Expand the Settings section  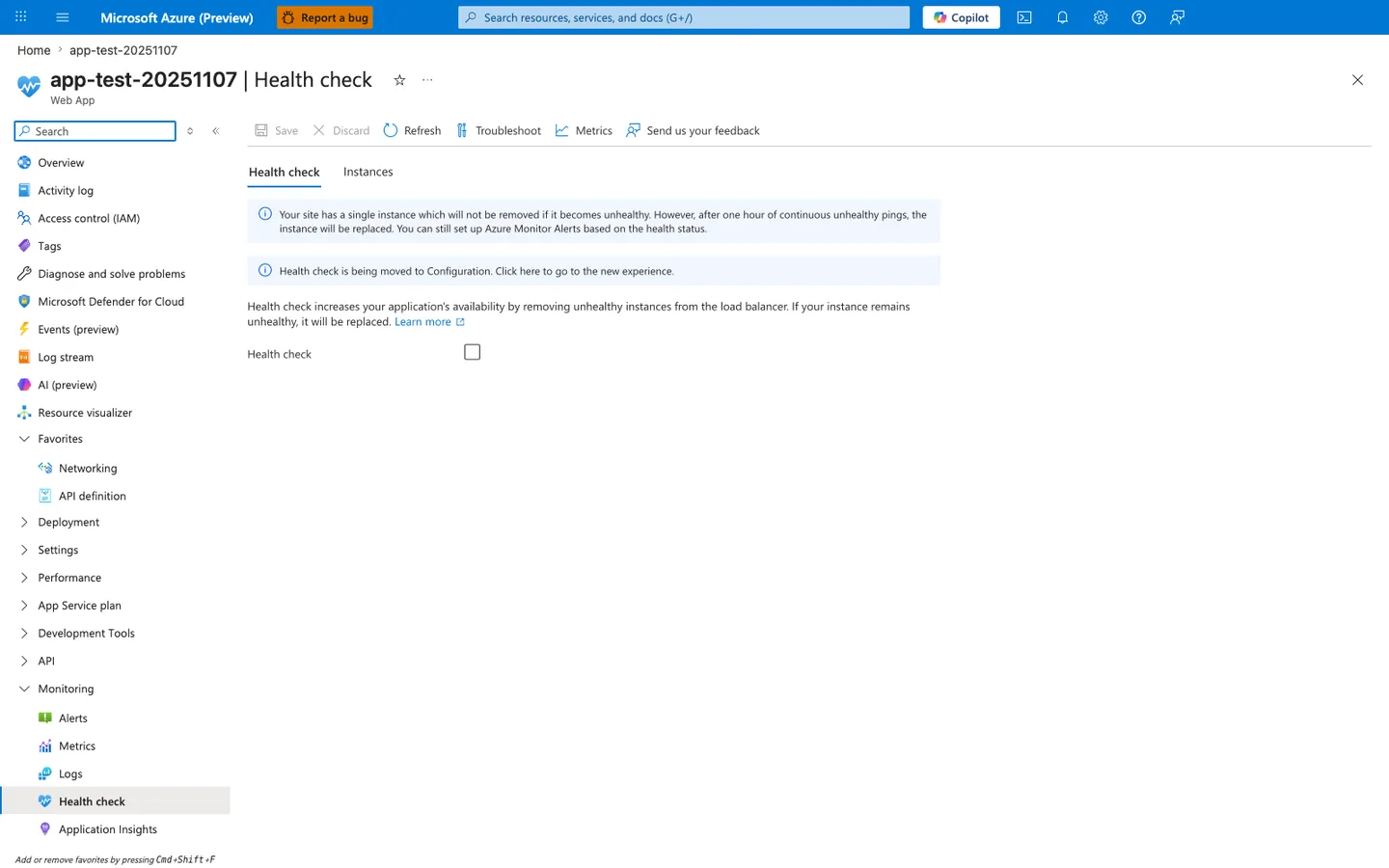click(24, 550)
